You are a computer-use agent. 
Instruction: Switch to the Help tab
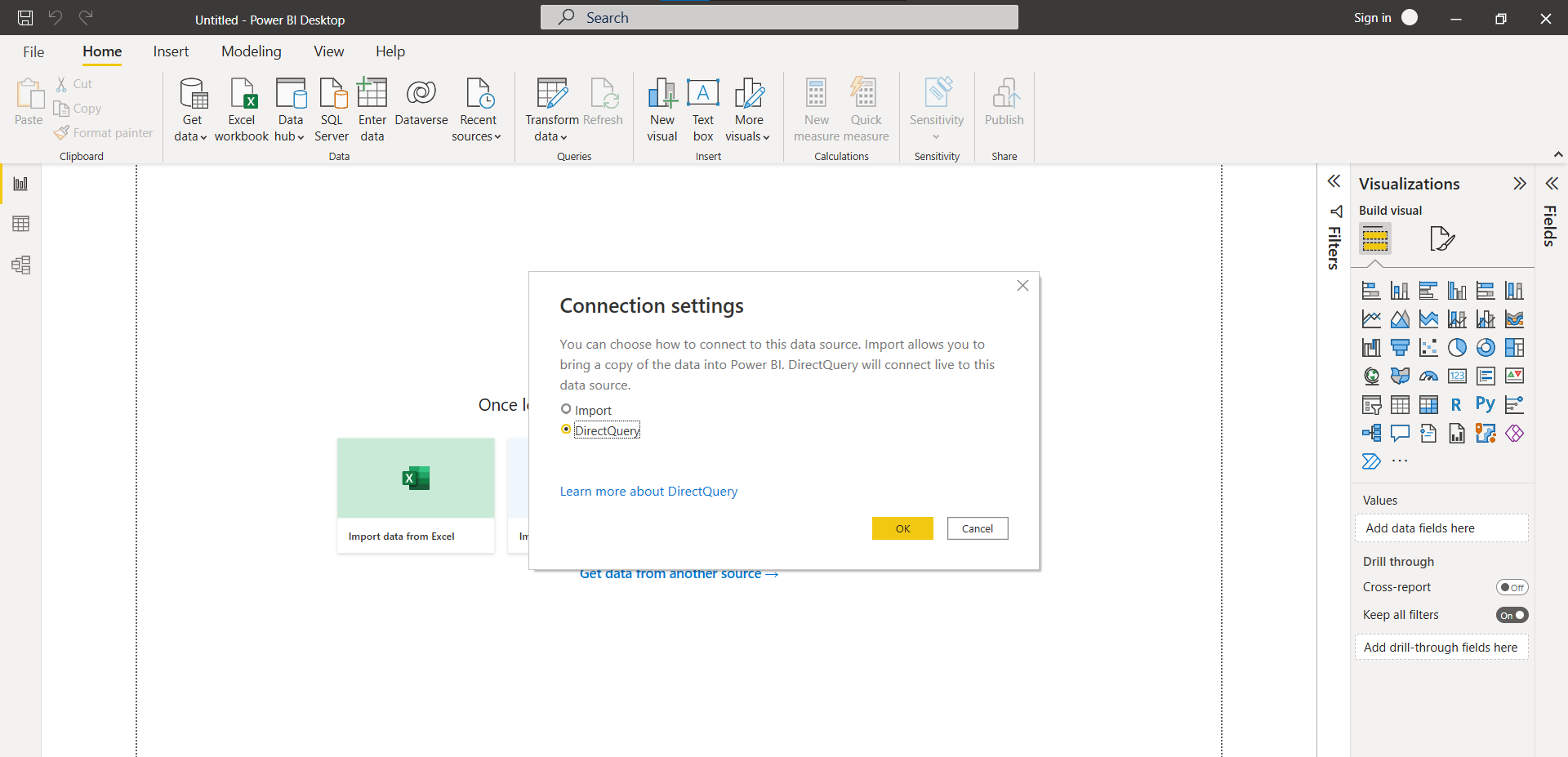[x=390, y=51]
